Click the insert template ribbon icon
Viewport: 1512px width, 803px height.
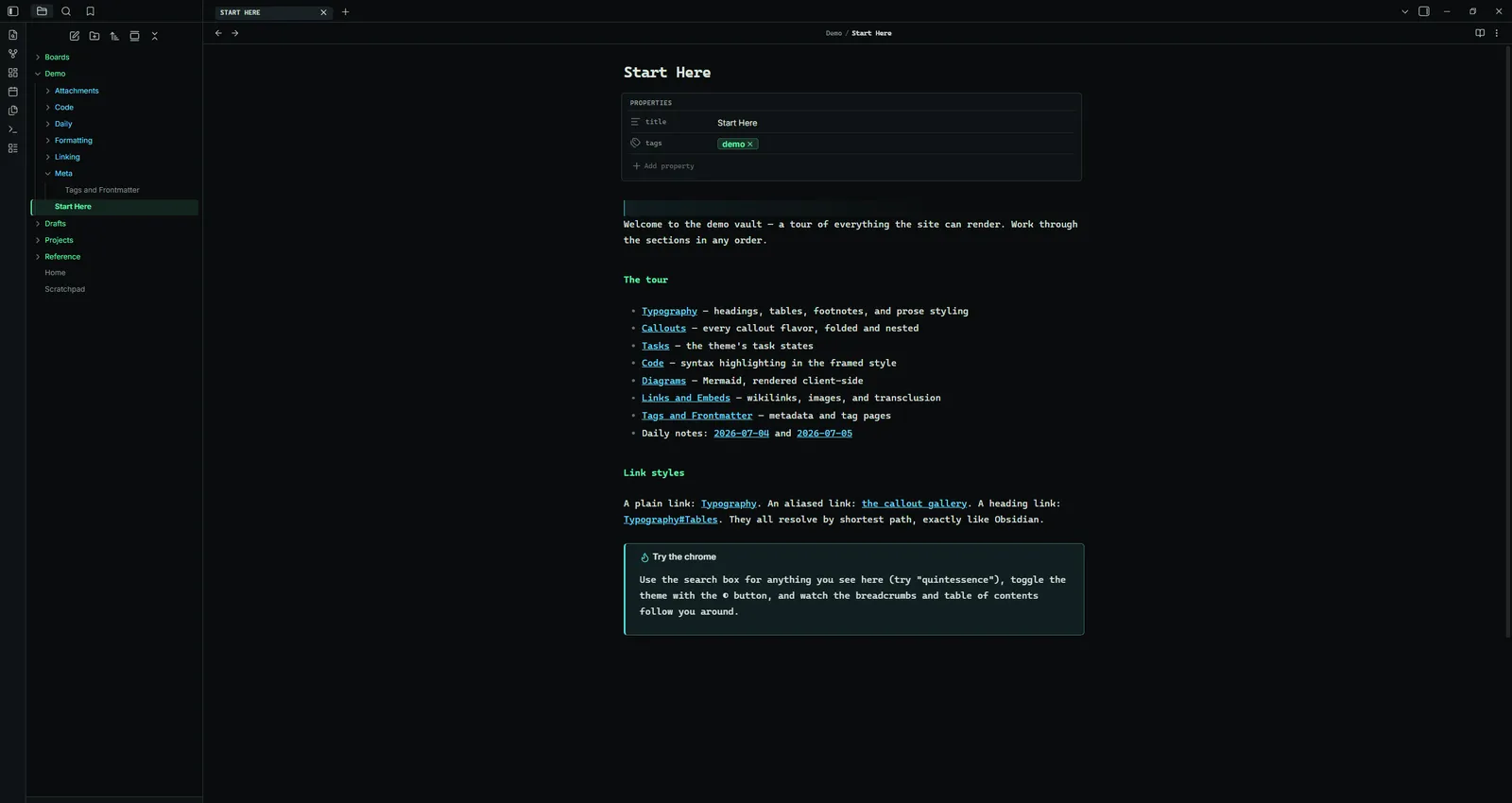coord(13,111)
